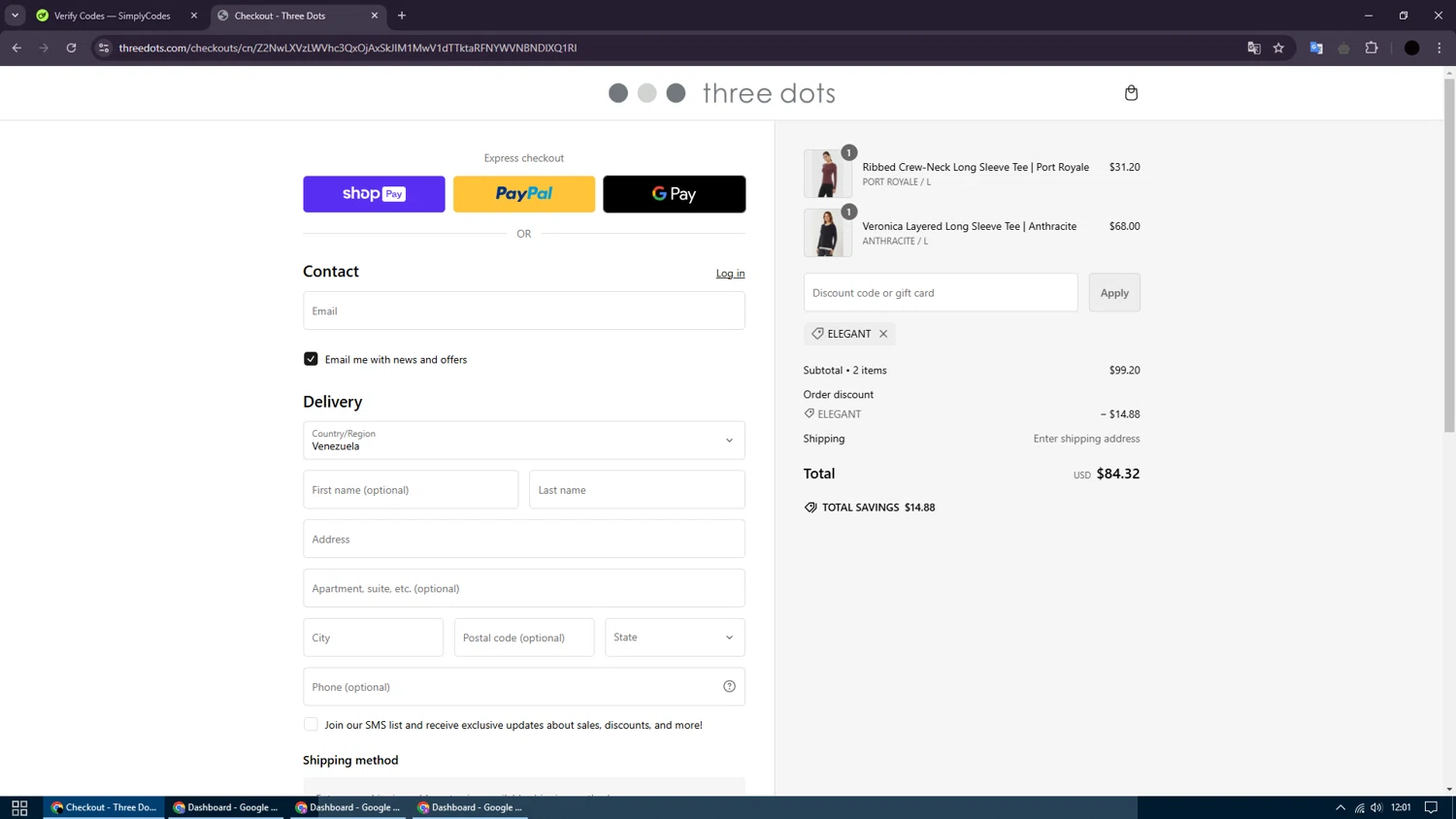
Task: Switch to the Checkout Three Dots tab
Action: pos(296,16)
